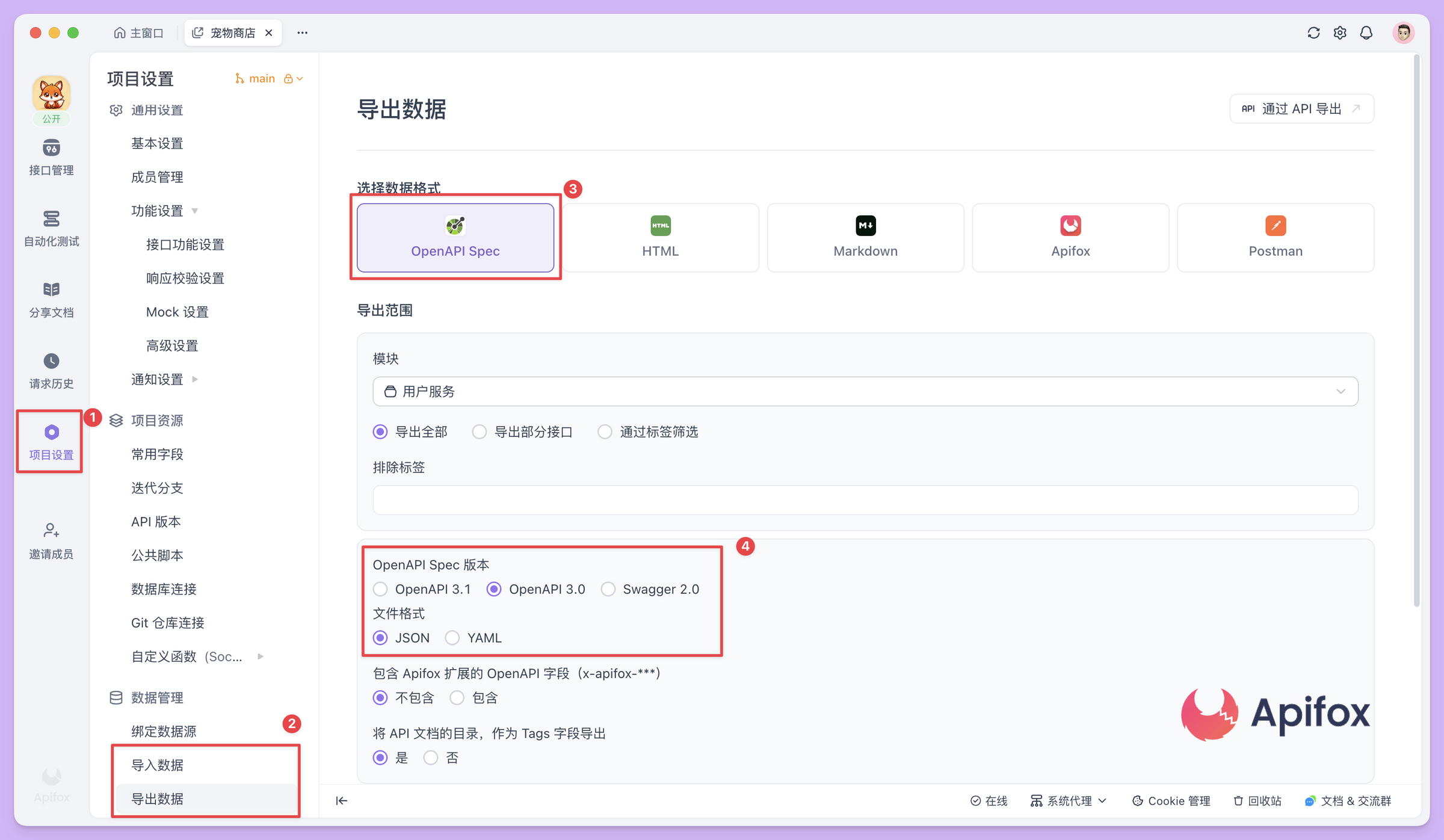Open 分享文档 from the sidebar
This screenshot has height=840, width=1444.
(x=51, y=300)
